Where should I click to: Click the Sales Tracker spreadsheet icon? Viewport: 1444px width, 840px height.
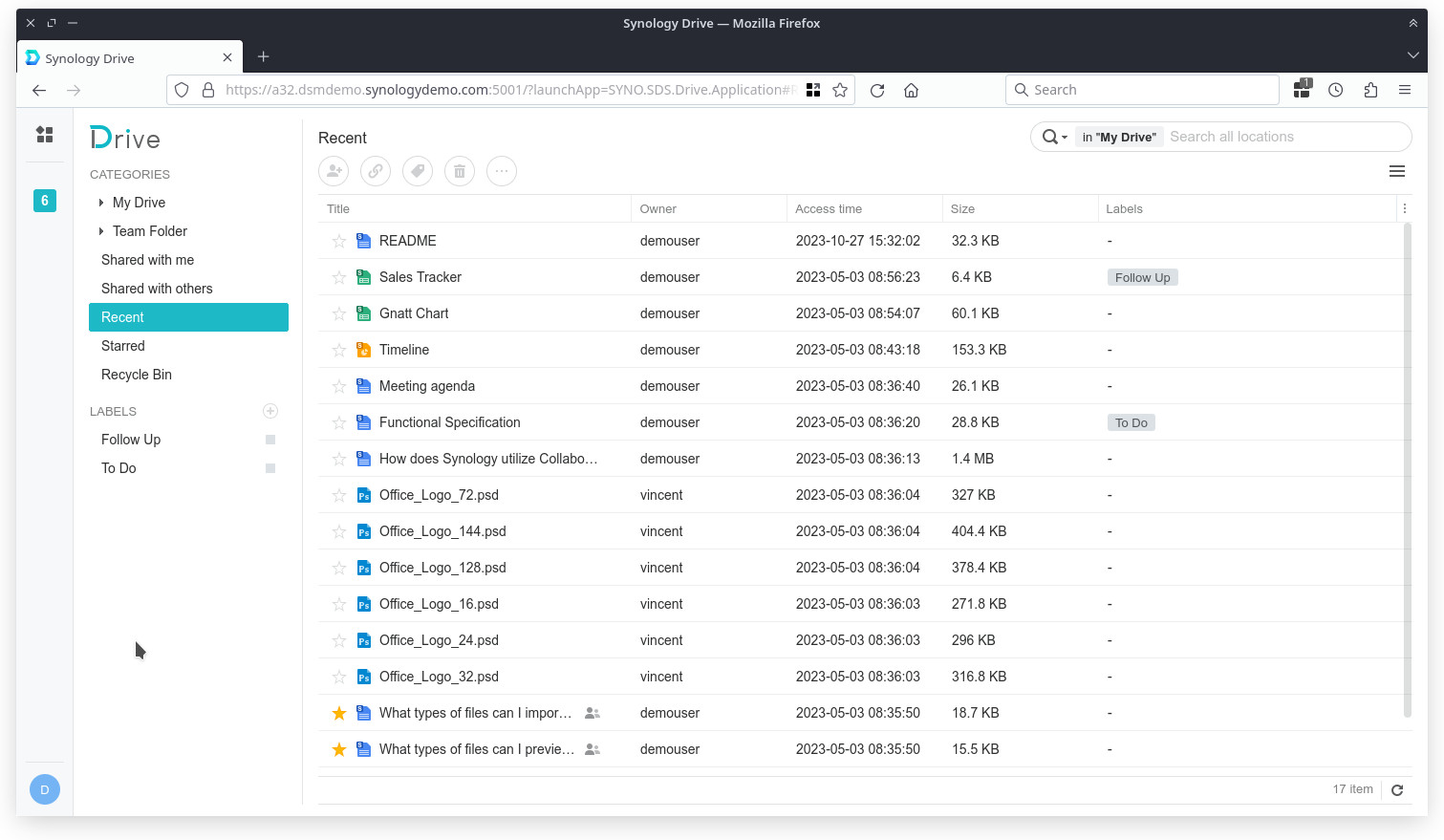point(363,277)
